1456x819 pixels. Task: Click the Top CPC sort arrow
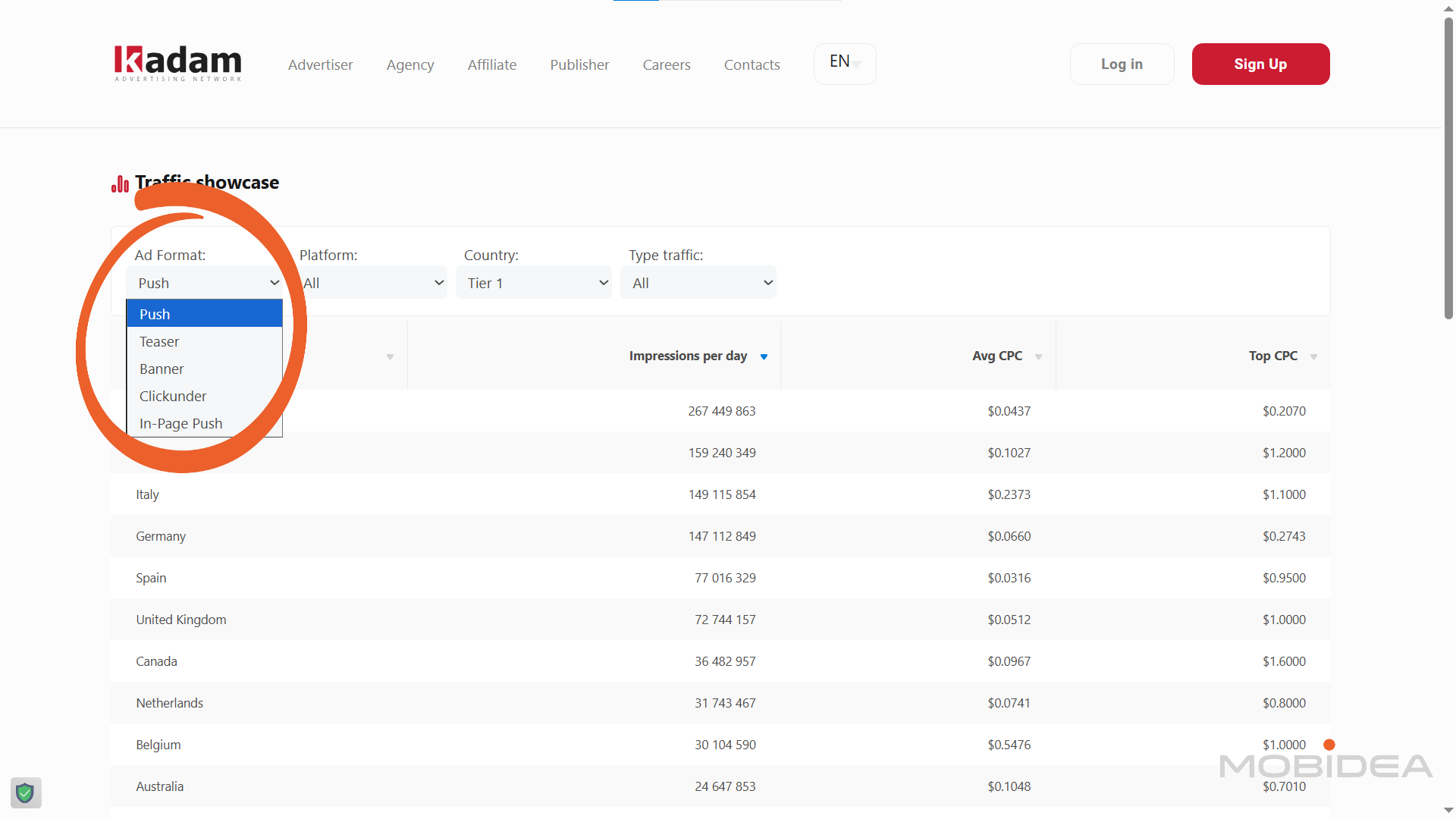[x=1313, y=357]
